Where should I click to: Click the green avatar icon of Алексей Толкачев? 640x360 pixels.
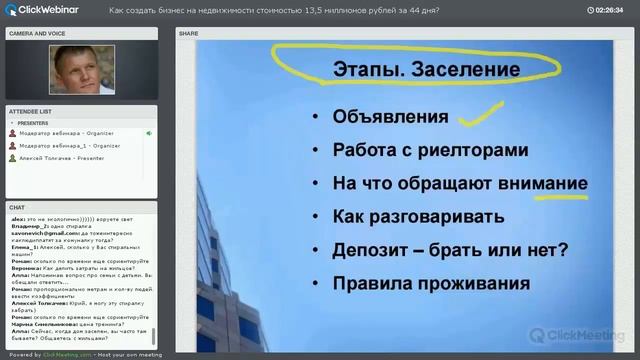pos(13,158)
